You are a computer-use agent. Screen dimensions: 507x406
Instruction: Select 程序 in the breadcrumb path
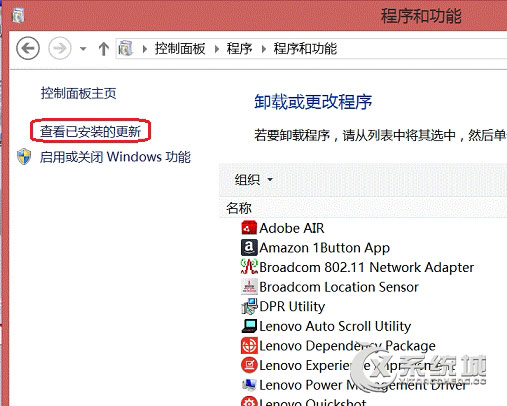(x=239, y=49)
